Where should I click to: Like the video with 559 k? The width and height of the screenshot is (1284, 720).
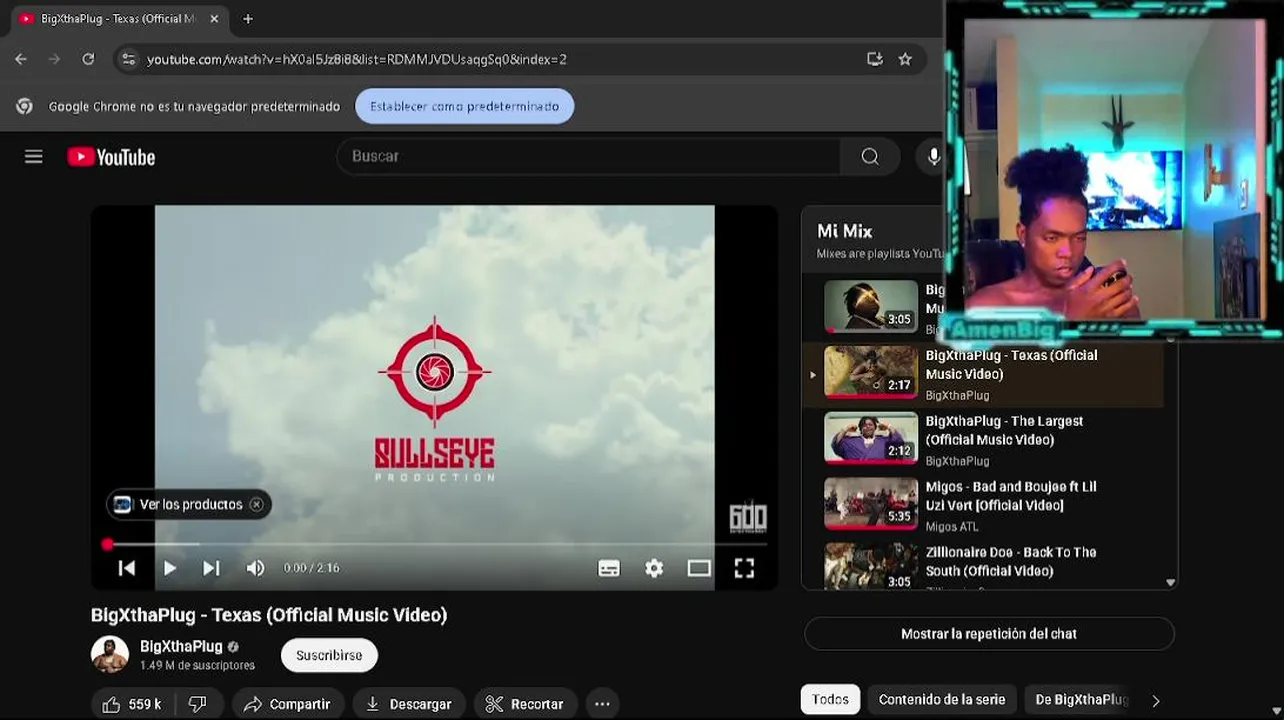(132, 704)
